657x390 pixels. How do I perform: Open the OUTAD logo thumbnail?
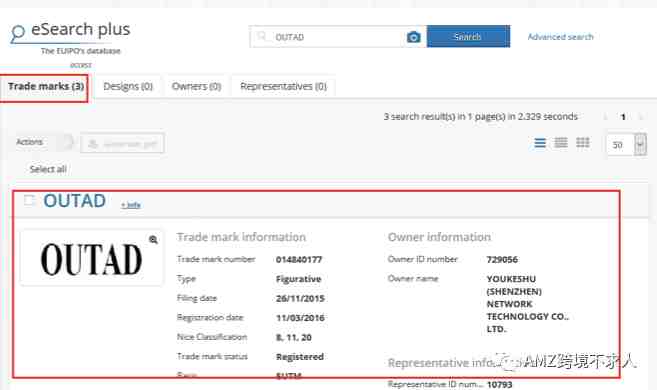click(92, 258)
